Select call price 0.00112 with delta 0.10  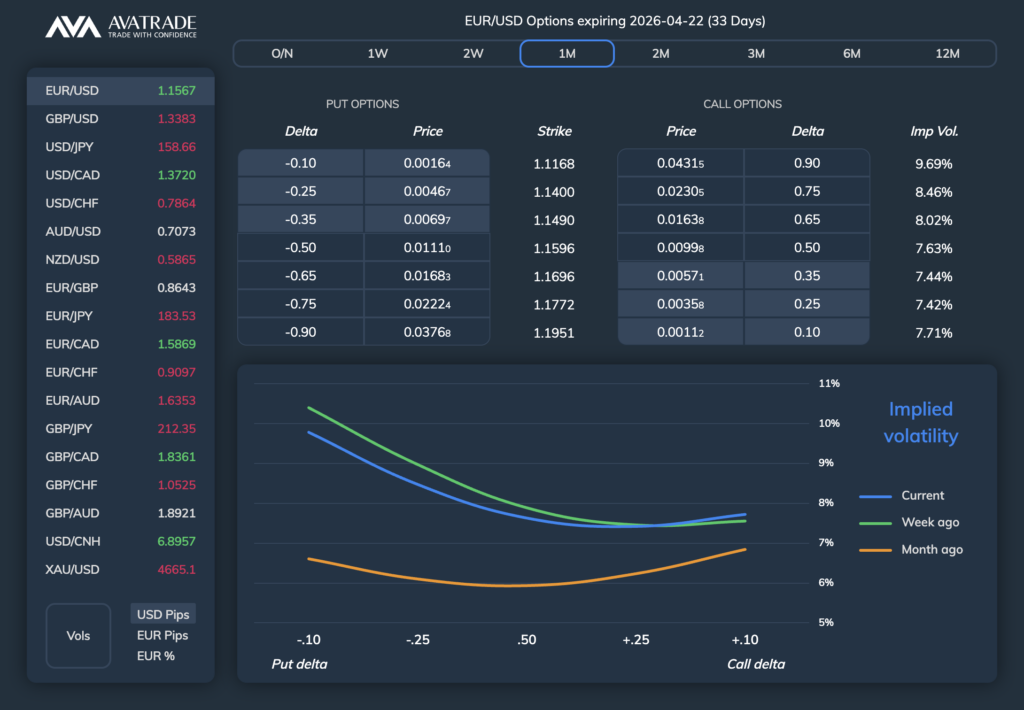coord(681,333)
